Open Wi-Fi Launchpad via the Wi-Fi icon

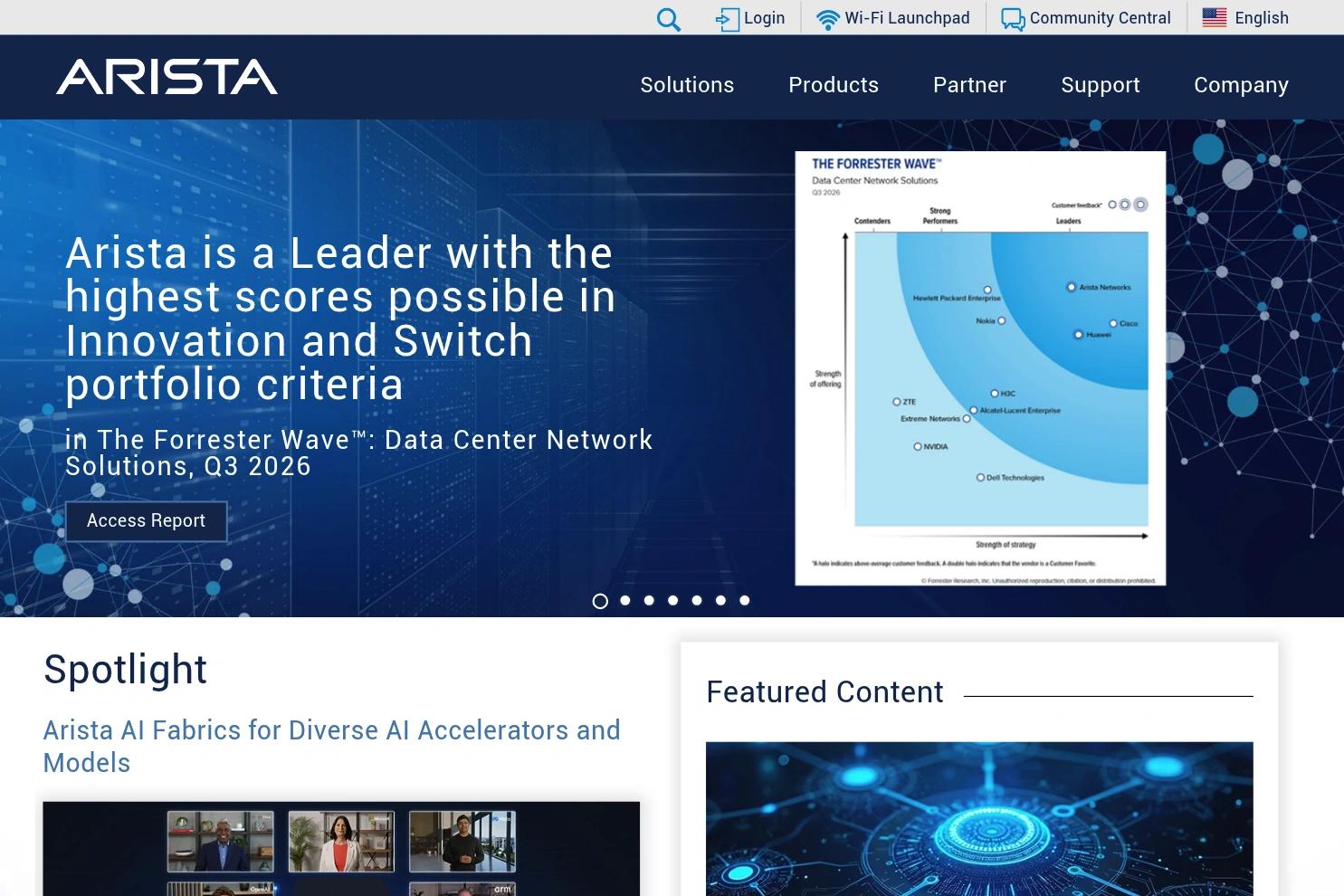pos(827,19)
